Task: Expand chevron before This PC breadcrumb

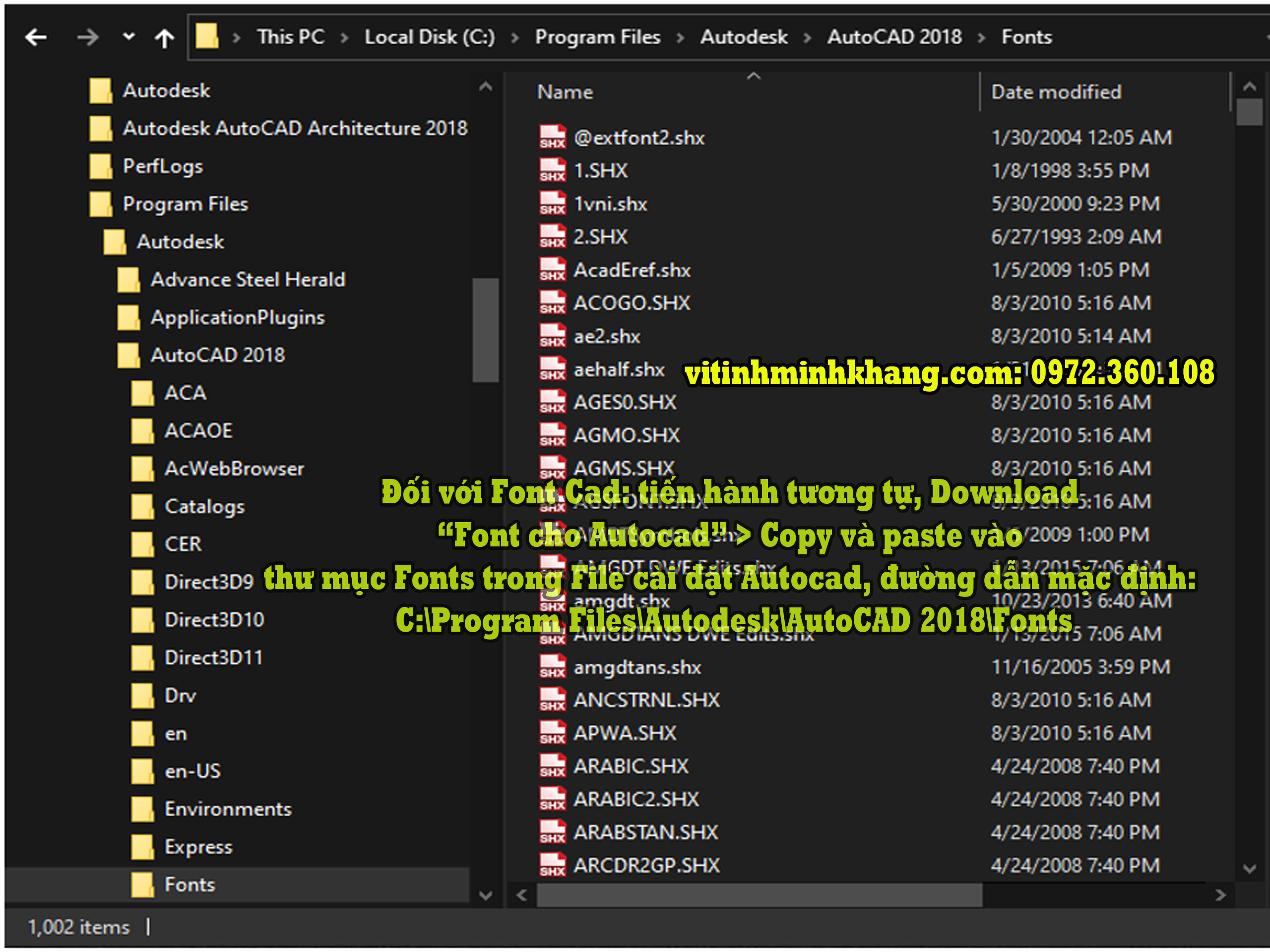Action: pos(236,38)
